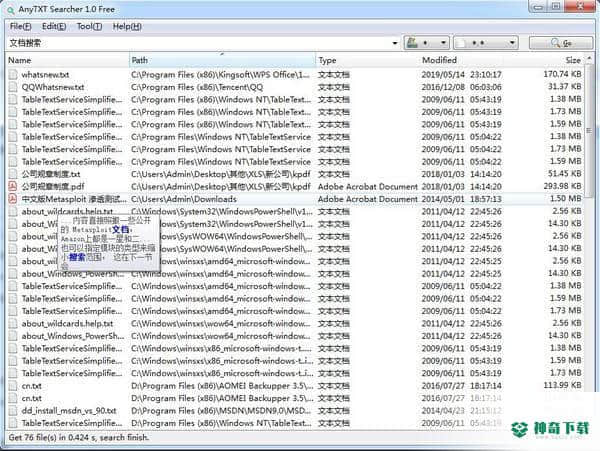Open the Help(H) menu
600x451 pixels.
[127, 26]
